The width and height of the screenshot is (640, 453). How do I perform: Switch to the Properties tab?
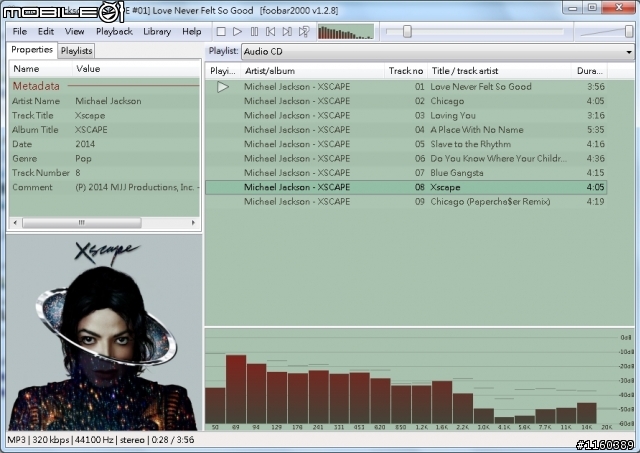tap(32, 50)
